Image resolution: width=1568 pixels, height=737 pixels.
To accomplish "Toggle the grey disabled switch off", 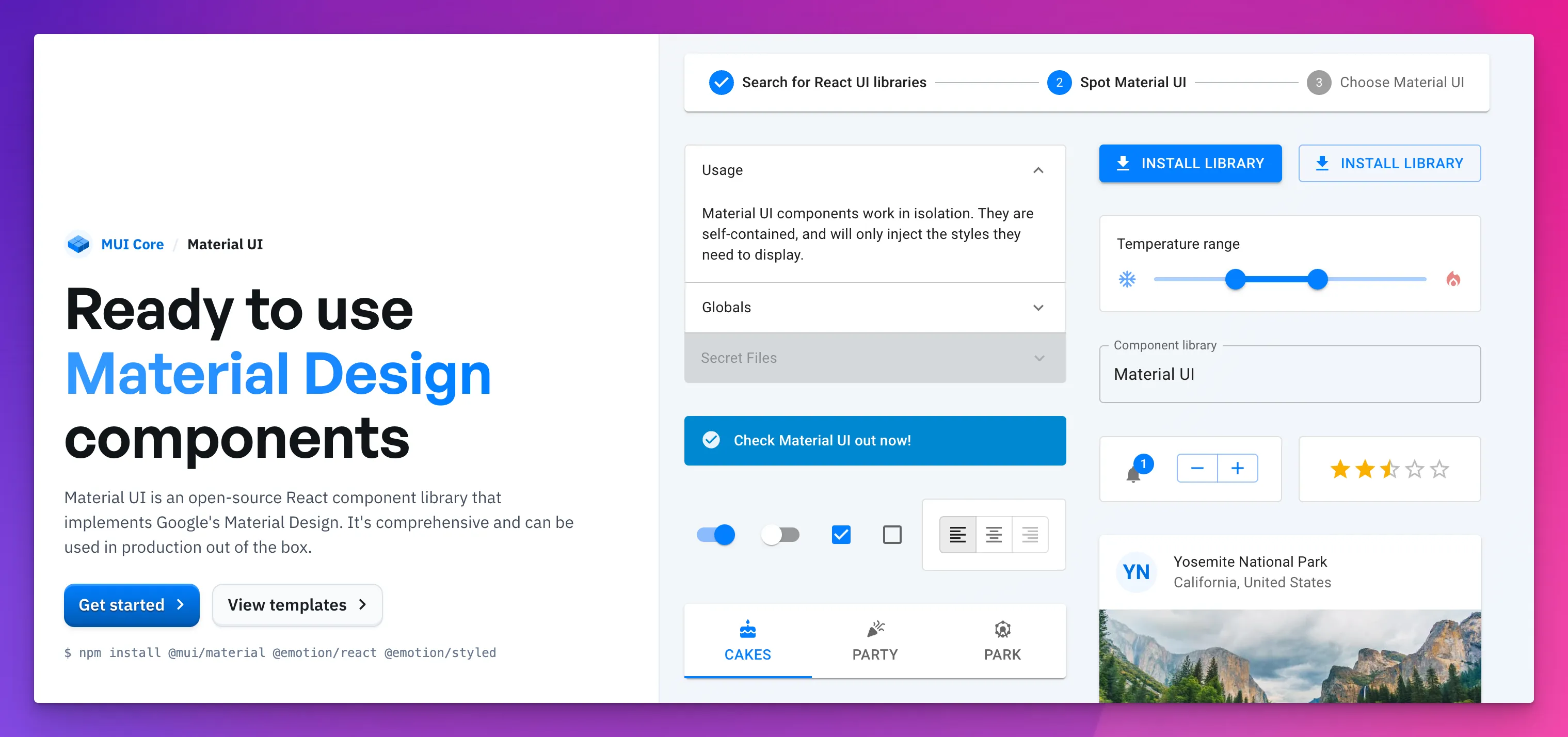I will (780, 533).
